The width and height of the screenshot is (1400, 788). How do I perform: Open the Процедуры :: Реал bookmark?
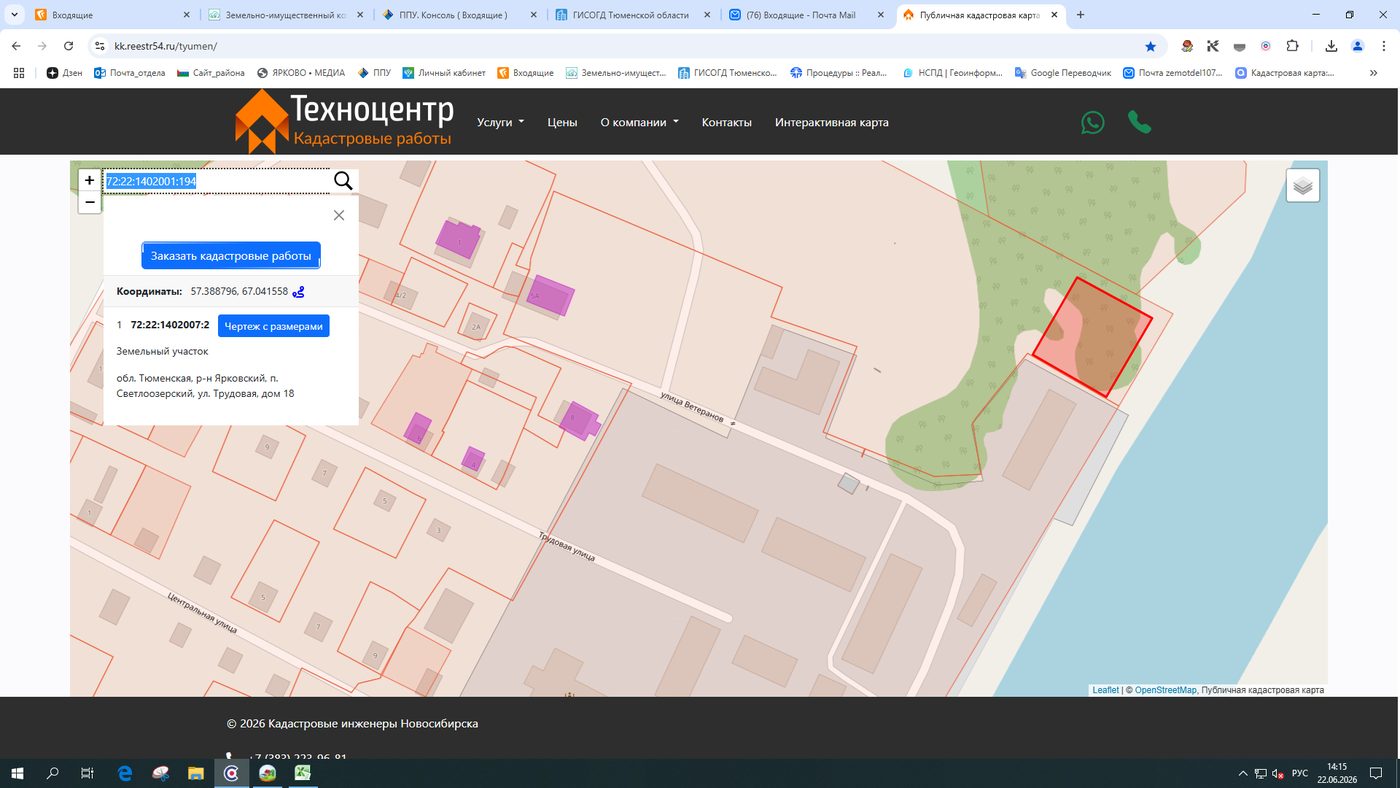point(839,73)
